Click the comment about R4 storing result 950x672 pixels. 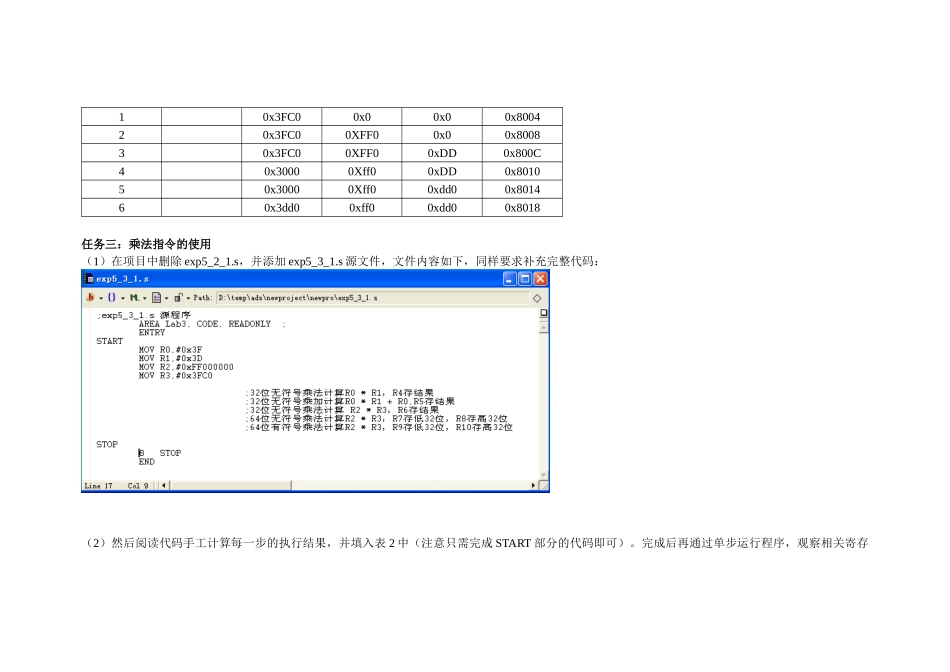coord(339,393)
